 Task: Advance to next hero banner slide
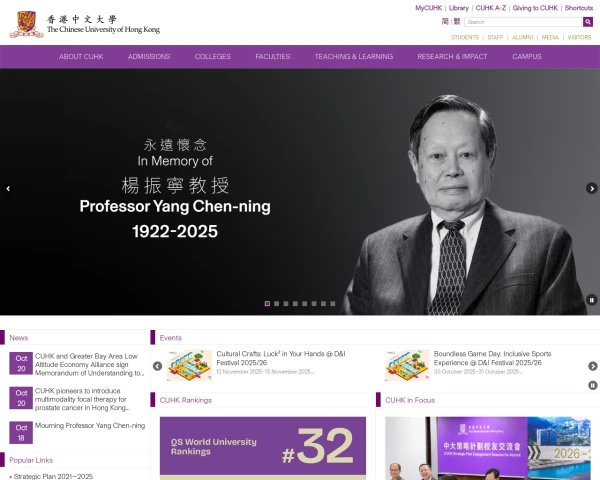[x=592, y=188]
